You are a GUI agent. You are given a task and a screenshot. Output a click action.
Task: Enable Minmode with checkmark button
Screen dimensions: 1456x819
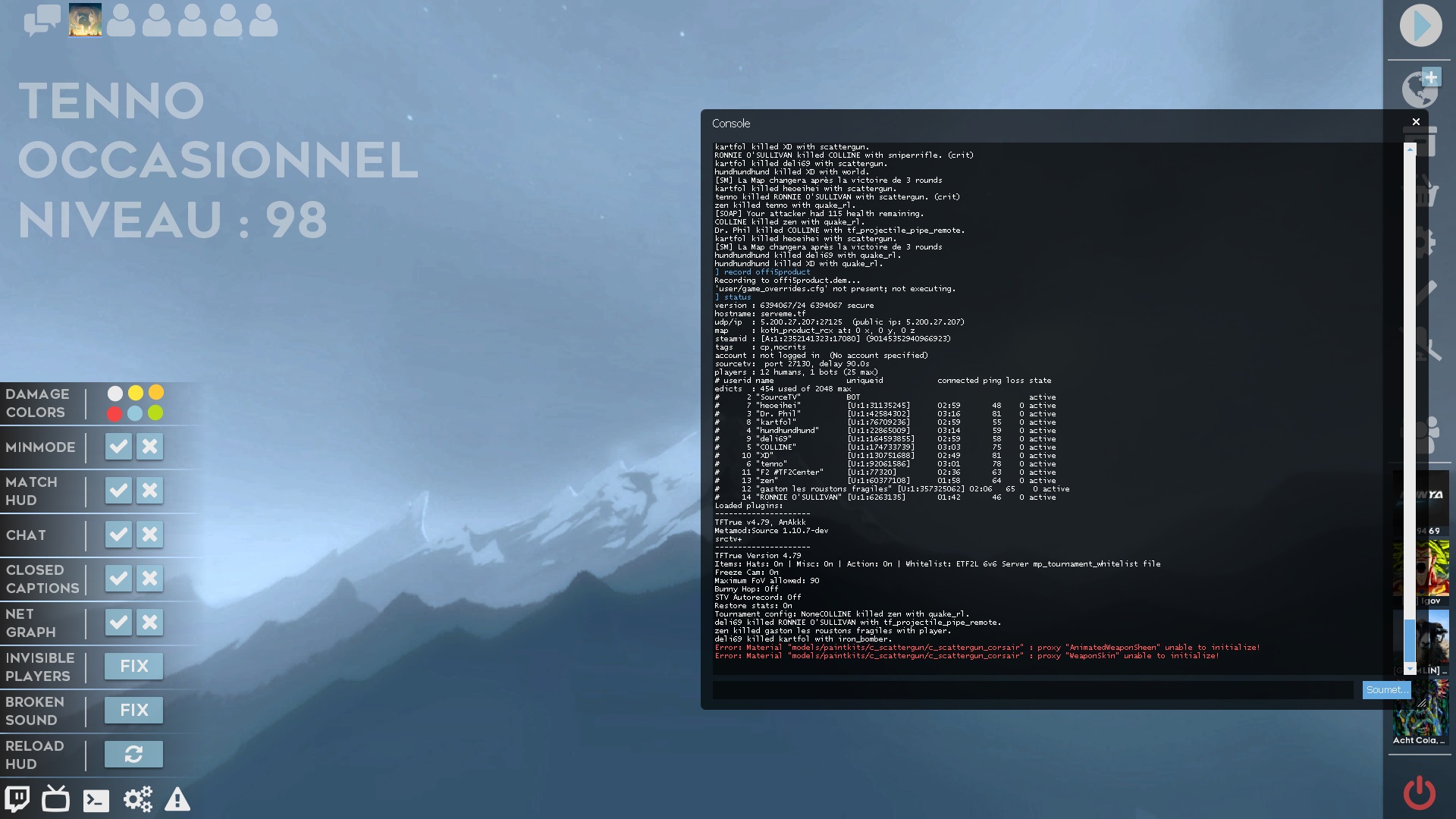point(118,447)
